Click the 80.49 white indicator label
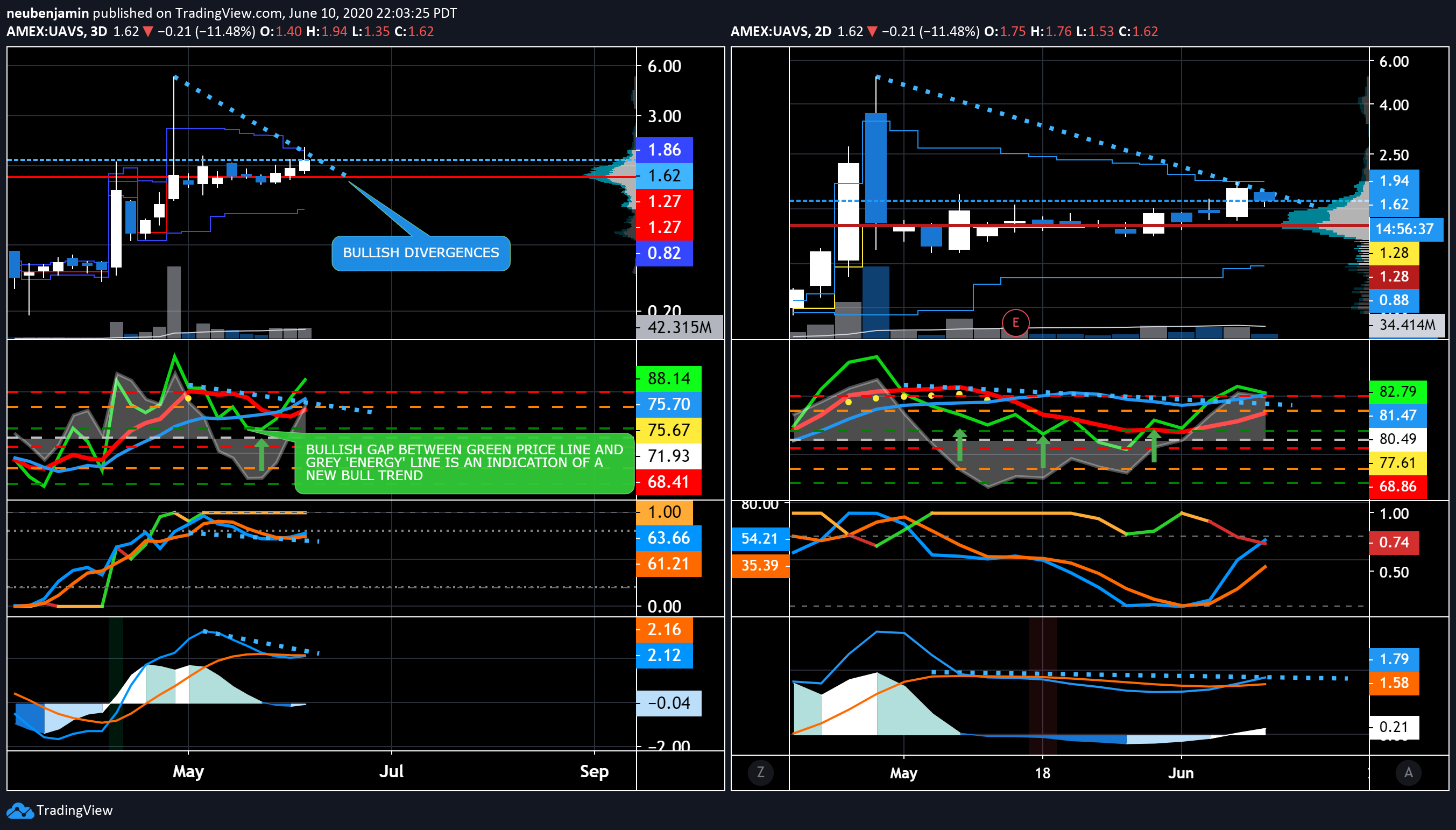The width and height of the screenshot is (1456, 830). tap(1398, 439)
